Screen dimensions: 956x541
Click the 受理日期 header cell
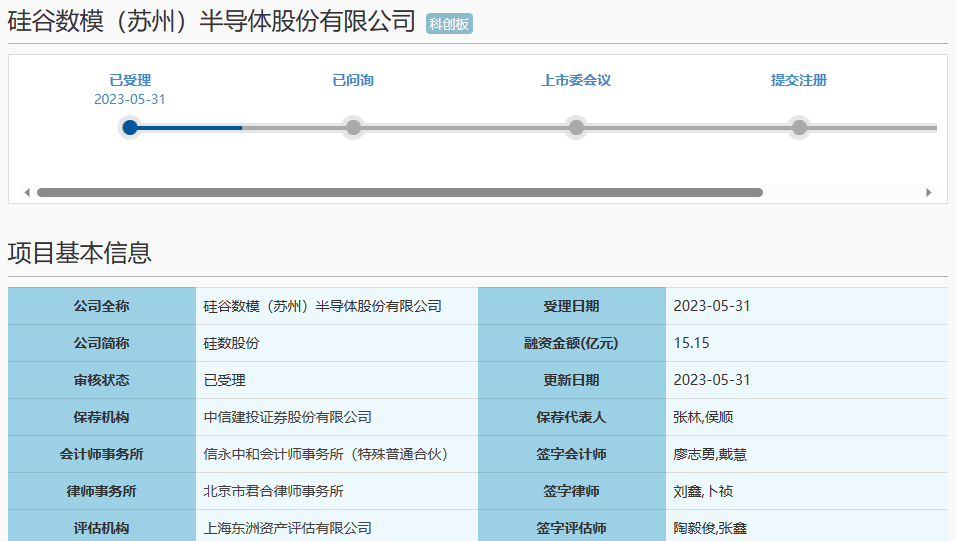(x=572, y=306)
